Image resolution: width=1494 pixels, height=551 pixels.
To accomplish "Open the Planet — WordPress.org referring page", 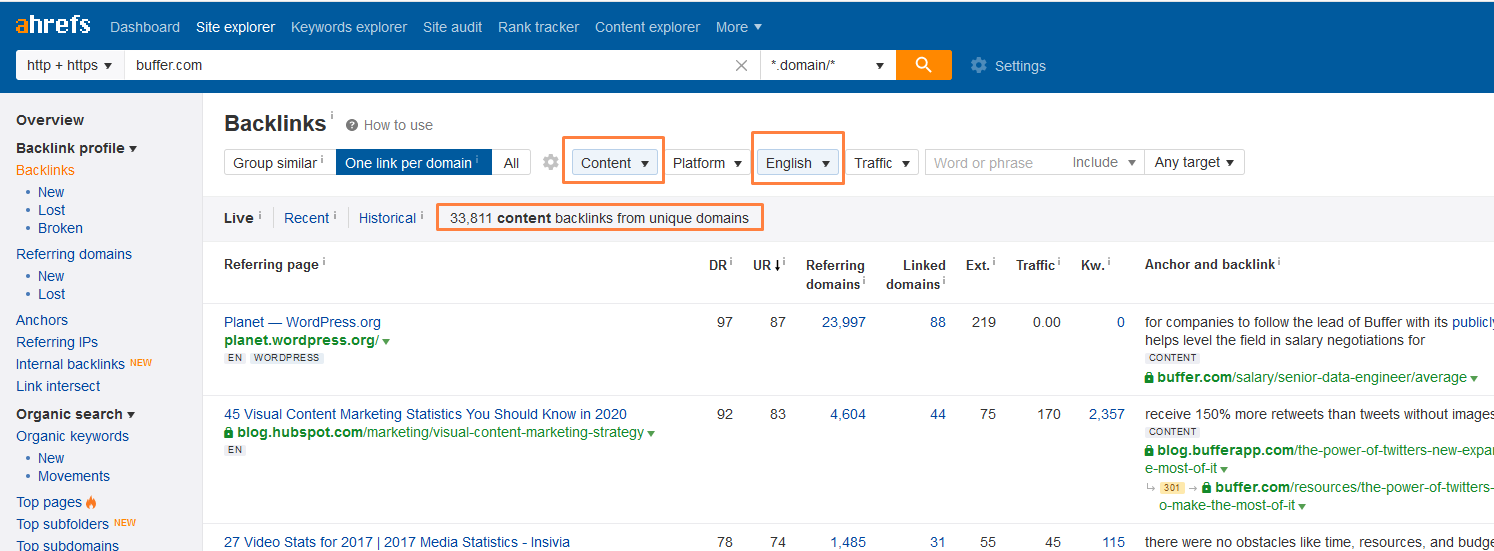I will (x=302, y=322).
